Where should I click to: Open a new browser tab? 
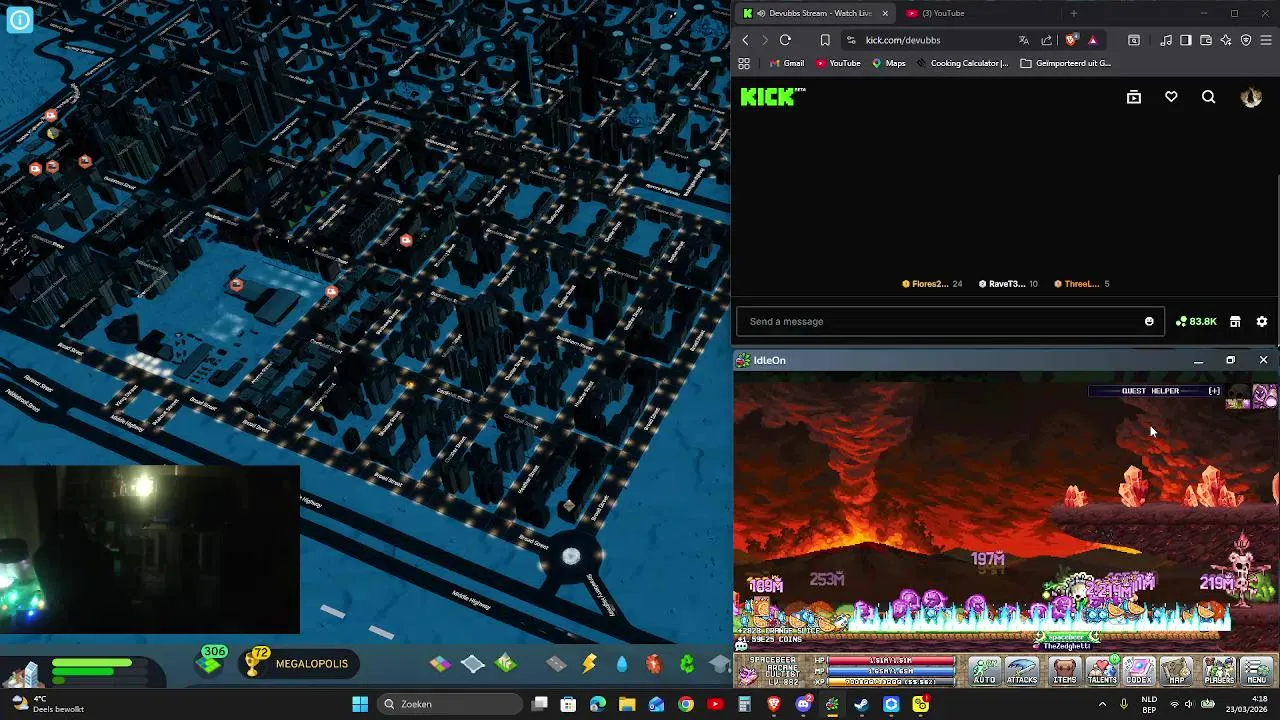pos(1073,13)
